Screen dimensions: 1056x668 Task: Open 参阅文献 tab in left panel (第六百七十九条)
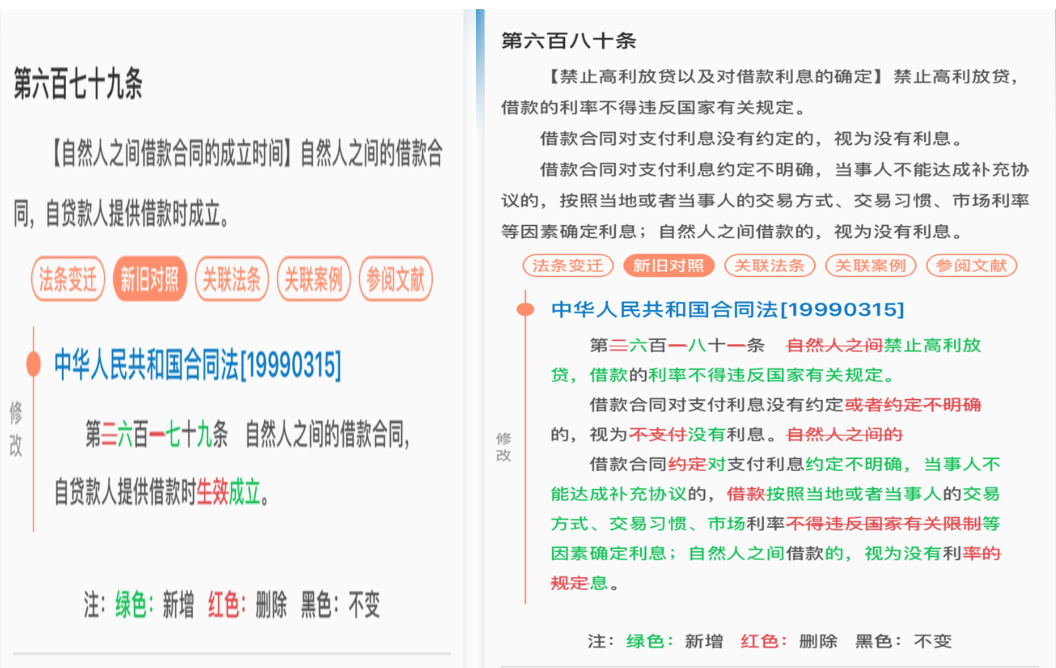point(396,279)
